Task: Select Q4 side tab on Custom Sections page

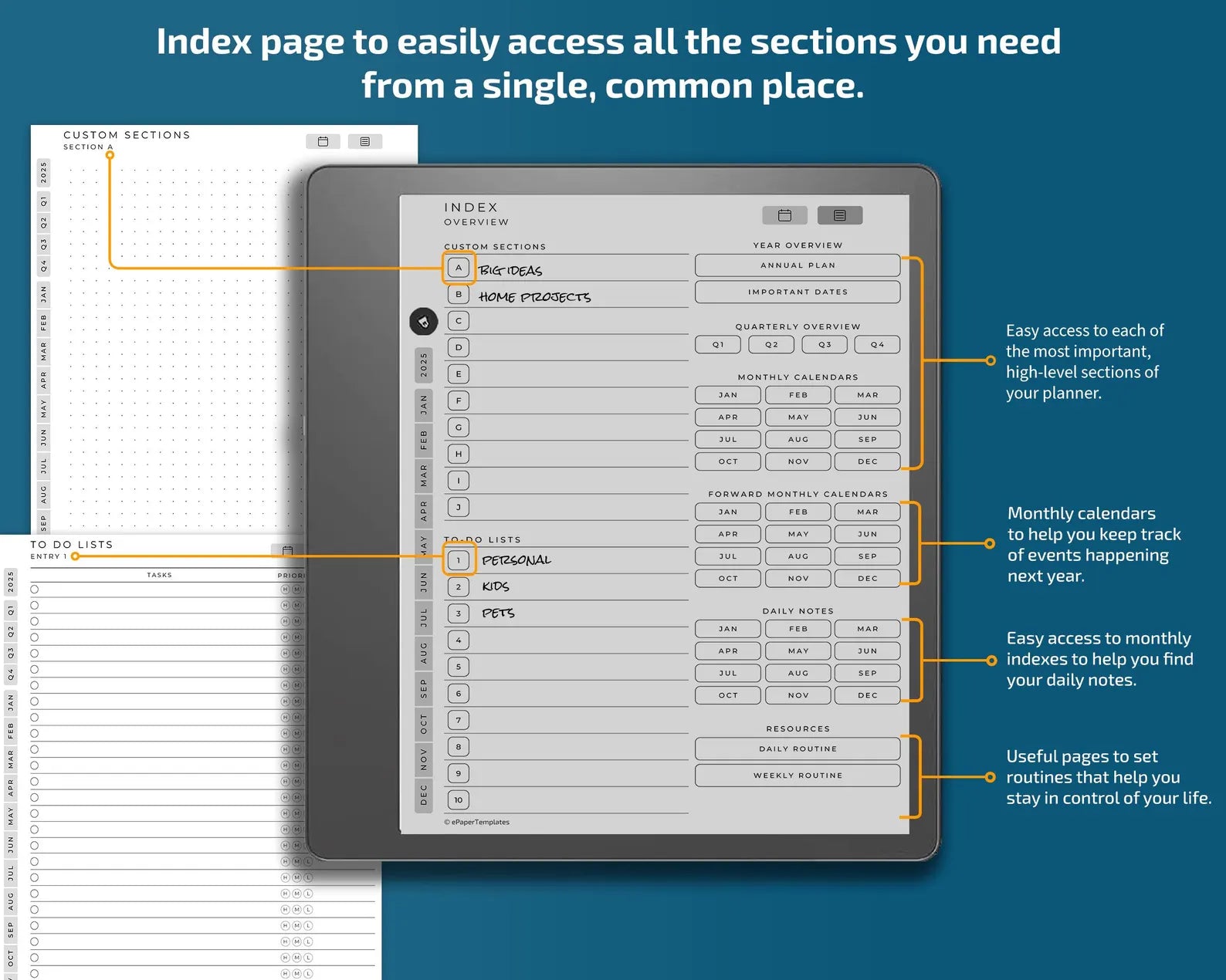Action: click(43, 265)
